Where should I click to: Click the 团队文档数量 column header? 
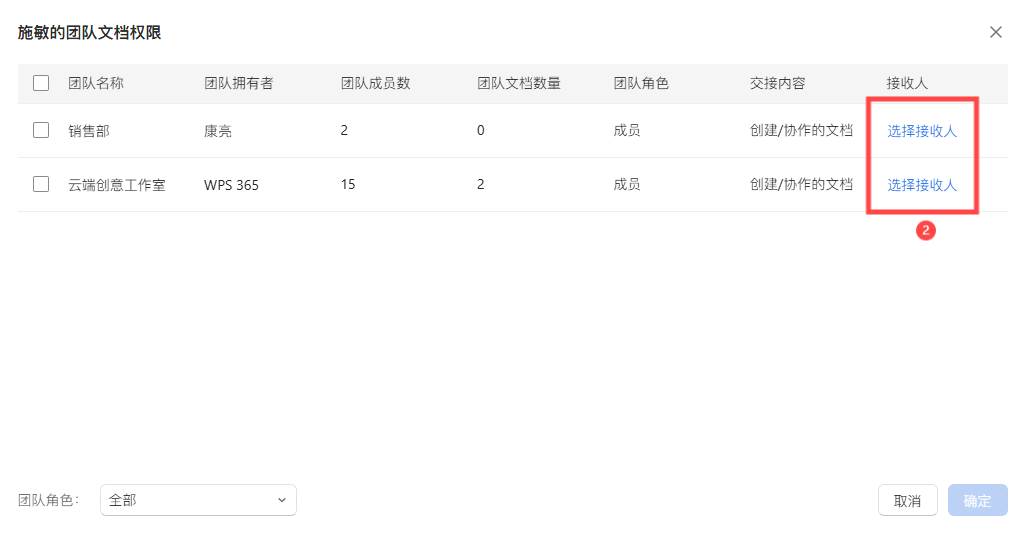(519, 83)
